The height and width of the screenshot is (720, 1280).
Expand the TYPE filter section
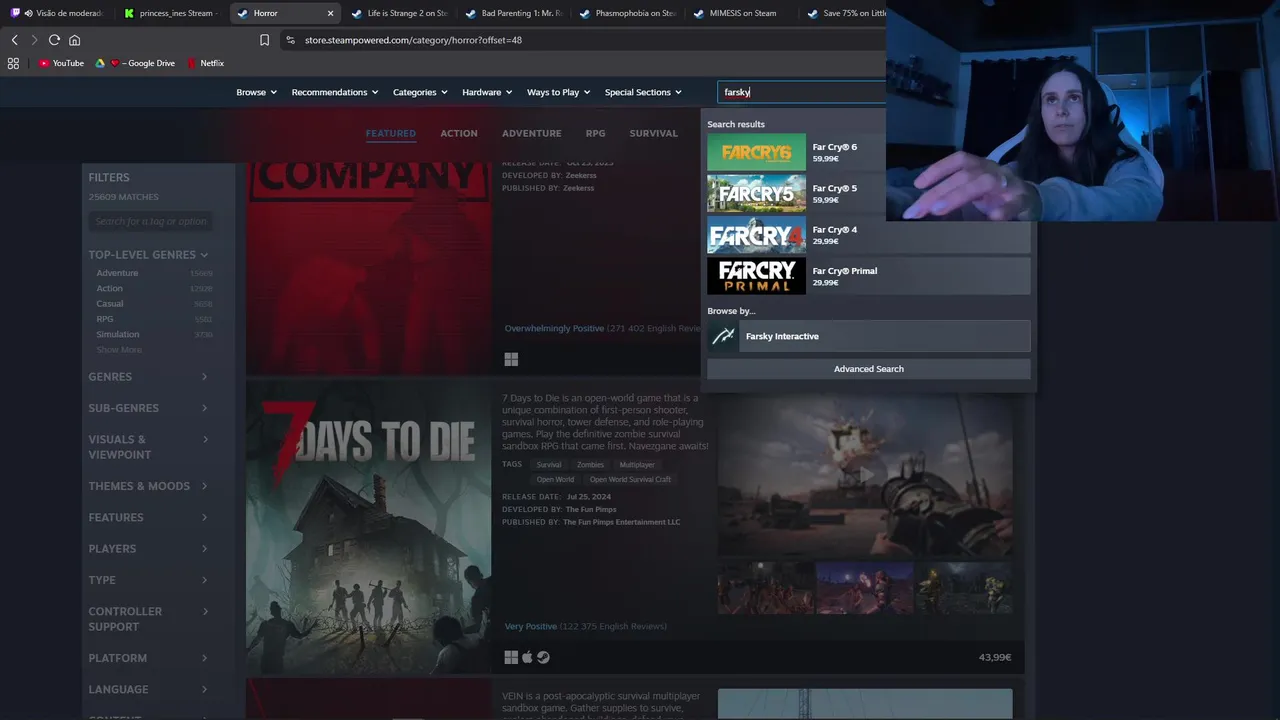click(148, 580)
